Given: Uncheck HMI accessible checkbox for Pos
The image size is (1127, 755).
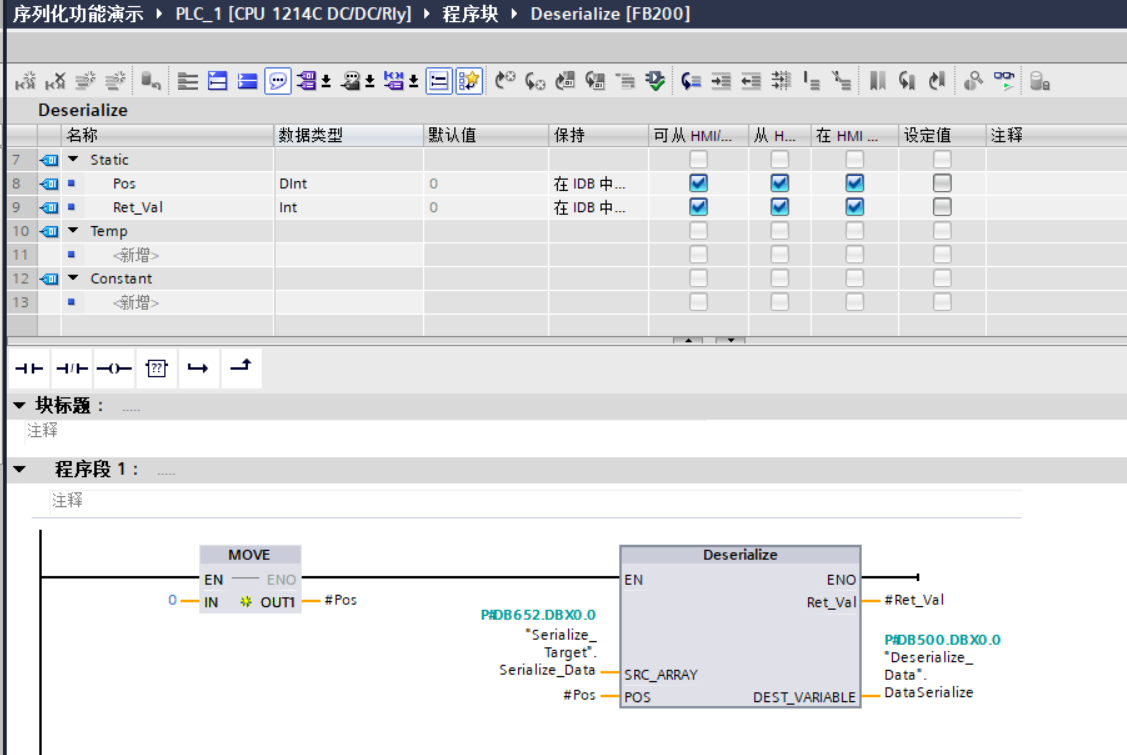Looking at the screenshot, I should pyautogui.click(x=698, y=183).
